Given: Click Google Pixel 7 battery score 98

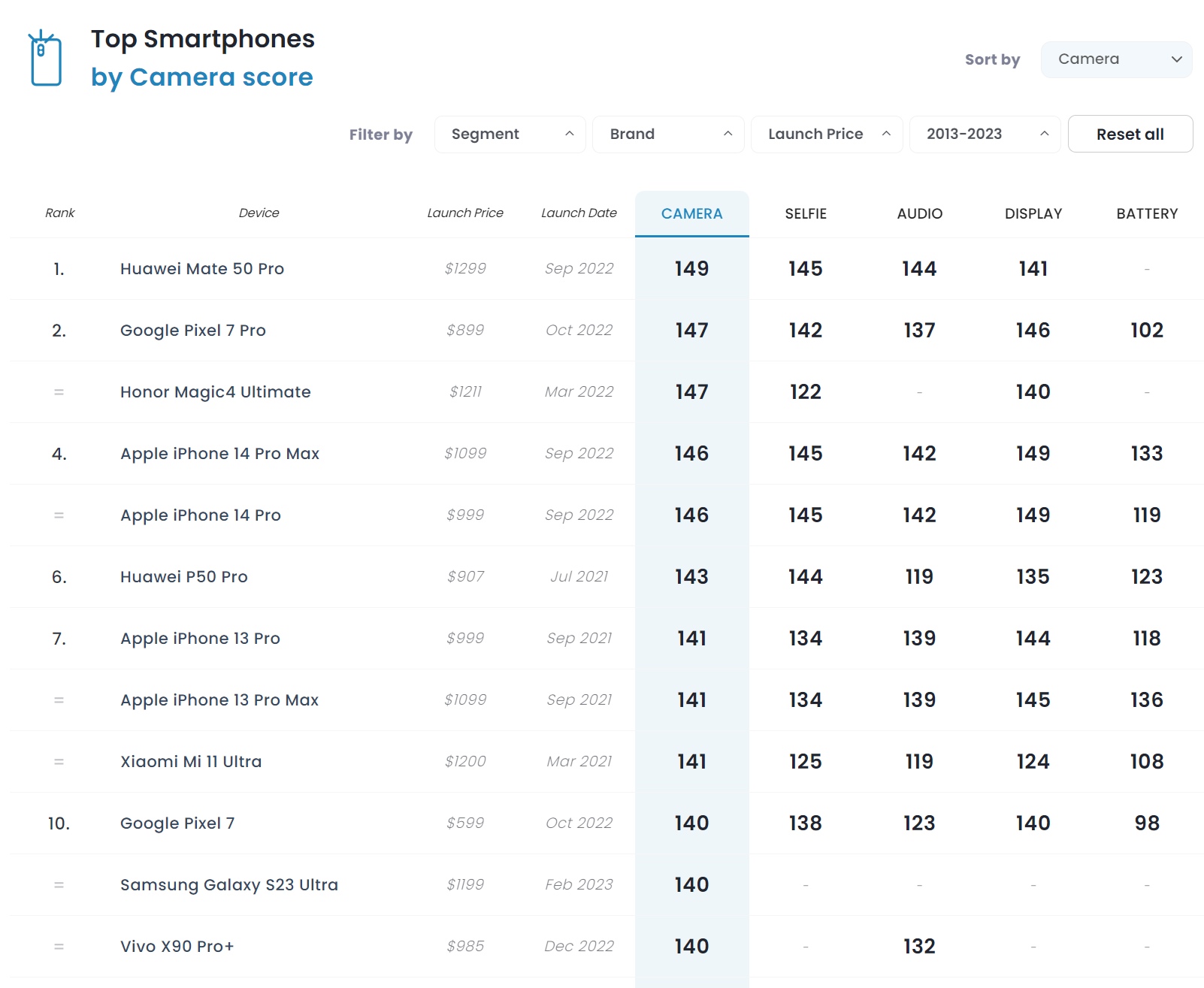Looking at the screenshot, I should pos(1147,823).
